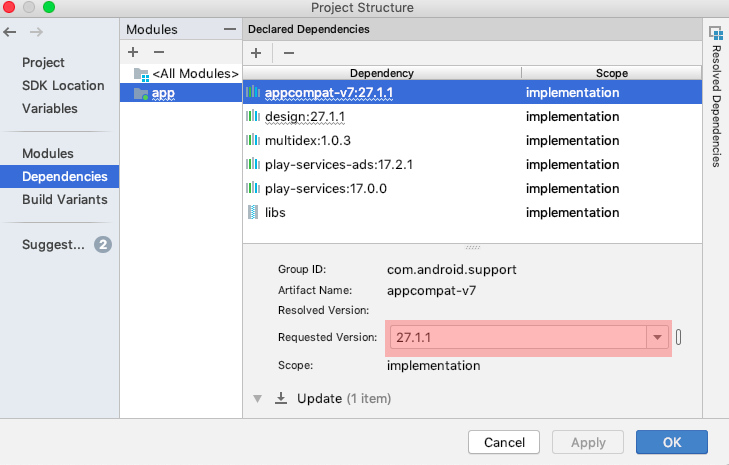Collapse the Modules panel with minimize icon
The image size is (729, 465).
[230, 29]
